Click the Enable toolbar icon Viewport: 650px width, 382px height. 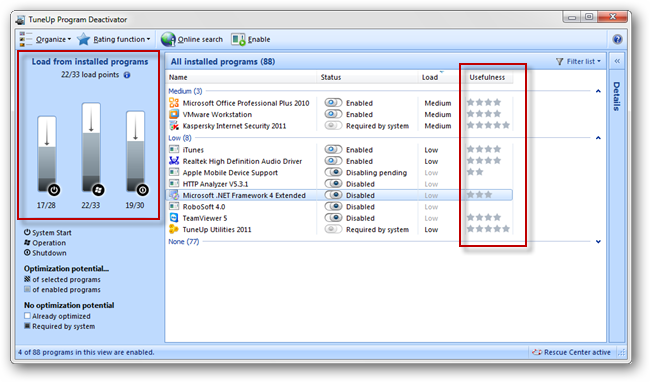coord(238,39)
